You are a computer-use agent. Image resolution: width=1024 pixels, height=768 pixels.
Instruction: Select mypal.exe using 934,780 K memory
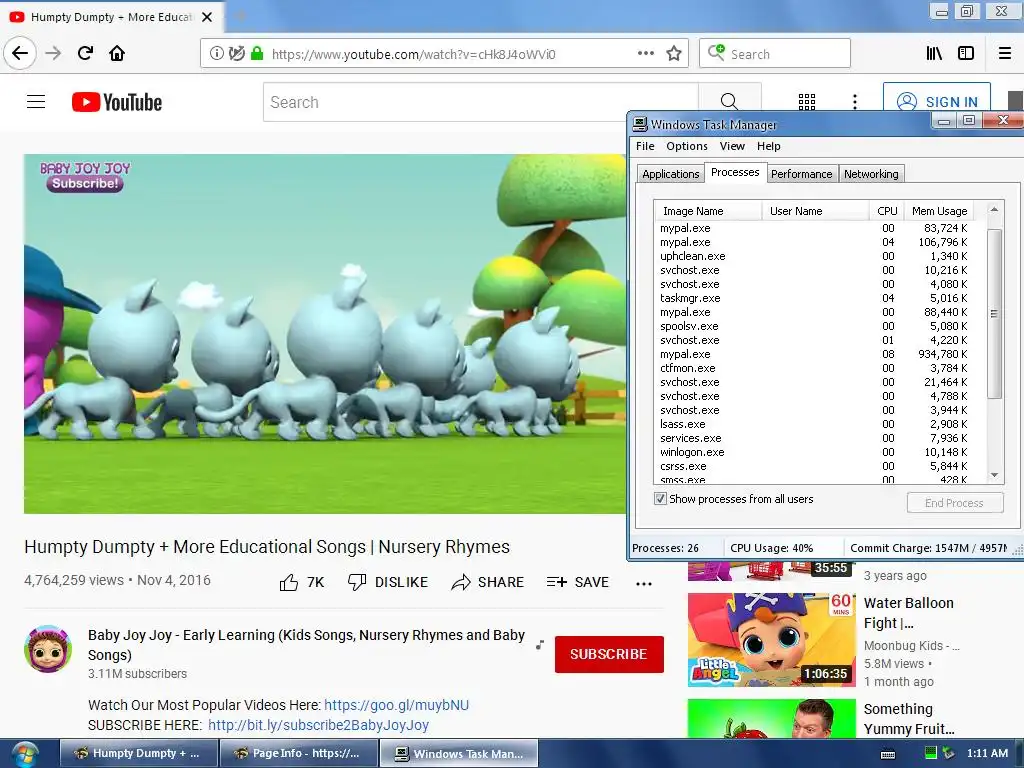[x=813, y=354]
